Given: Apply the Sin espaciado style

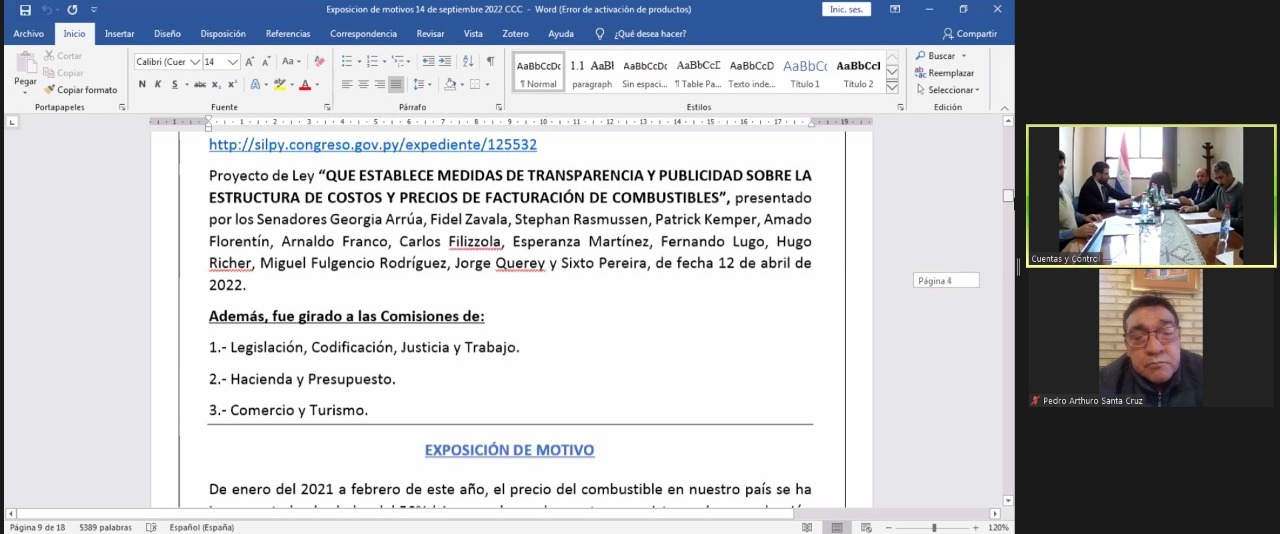Looking at the screenshot, I should (x=645, y=73).
